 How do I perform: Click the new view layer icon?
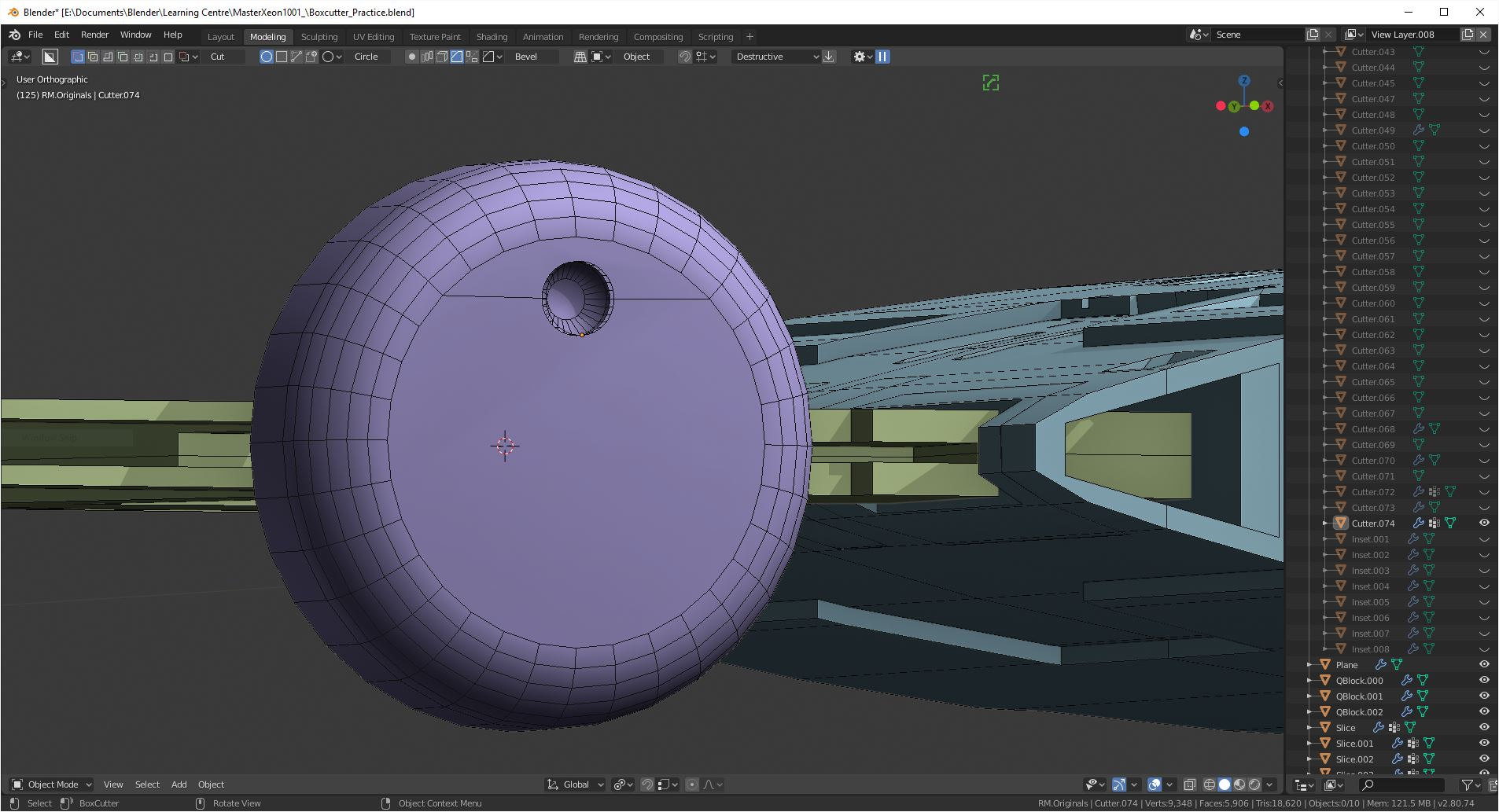[x=1468, y=35]
